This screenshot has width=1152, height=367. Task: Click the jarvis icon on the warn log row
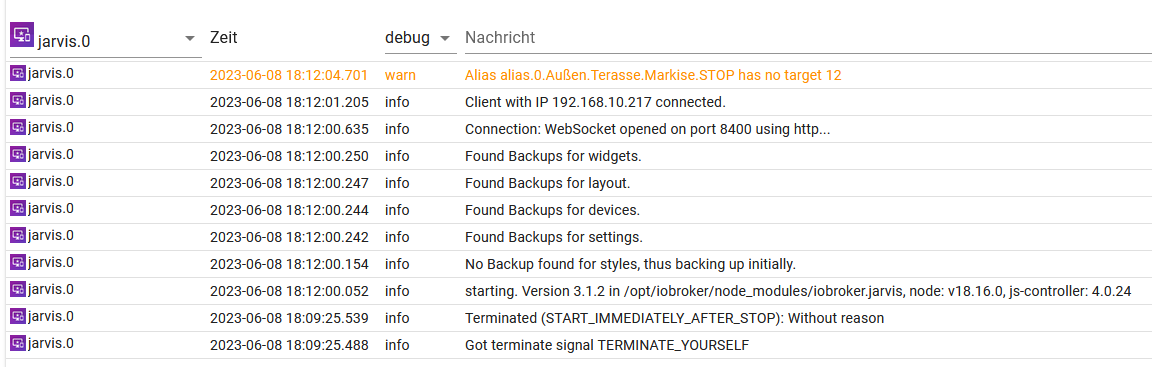coord(18,73)
